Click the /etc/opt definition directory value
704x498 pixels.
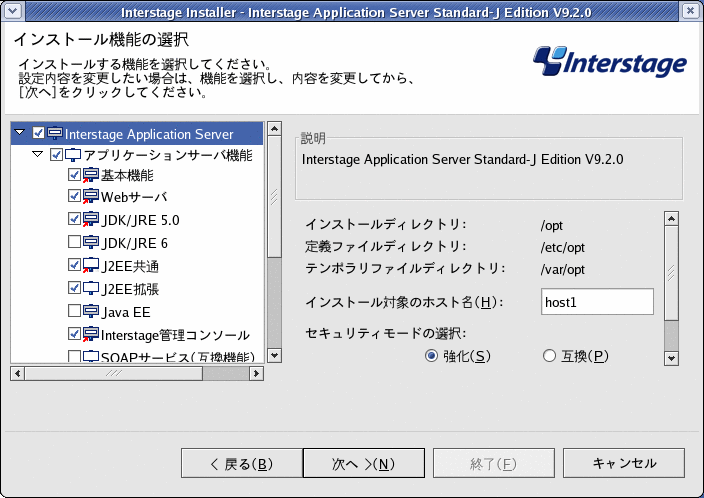click(x=563, y=247)
